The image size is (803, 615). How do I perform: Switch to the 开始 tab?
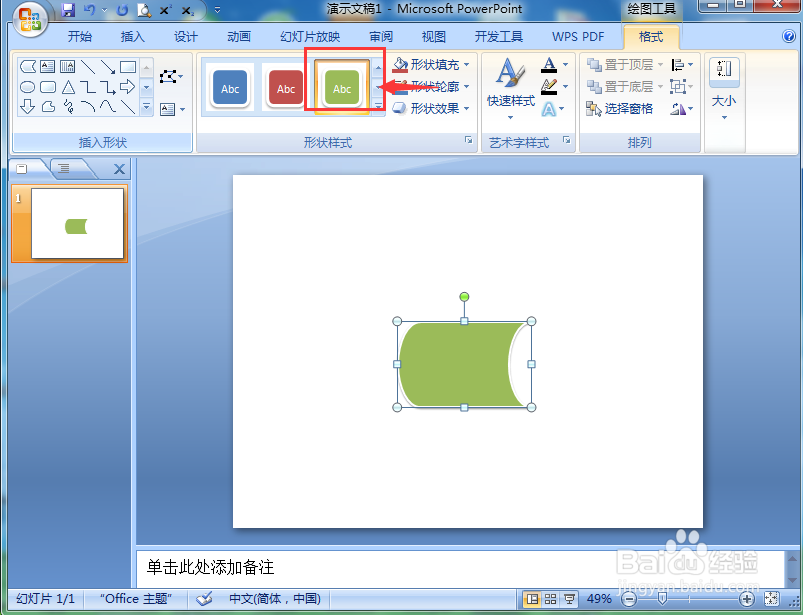[80, 36]
